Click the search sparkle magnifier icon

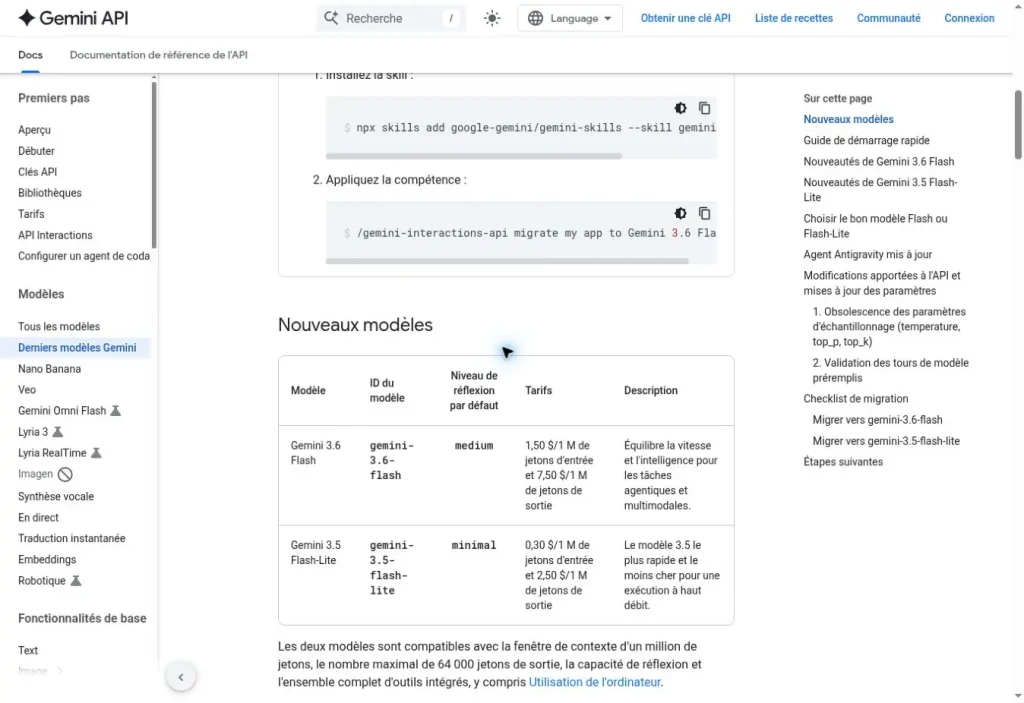[x=331, y=18]
